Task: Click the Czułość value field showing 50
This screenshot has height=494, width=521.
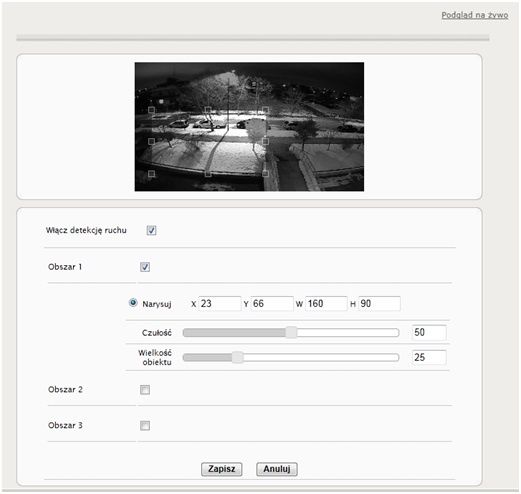Action: click(429, 332)
